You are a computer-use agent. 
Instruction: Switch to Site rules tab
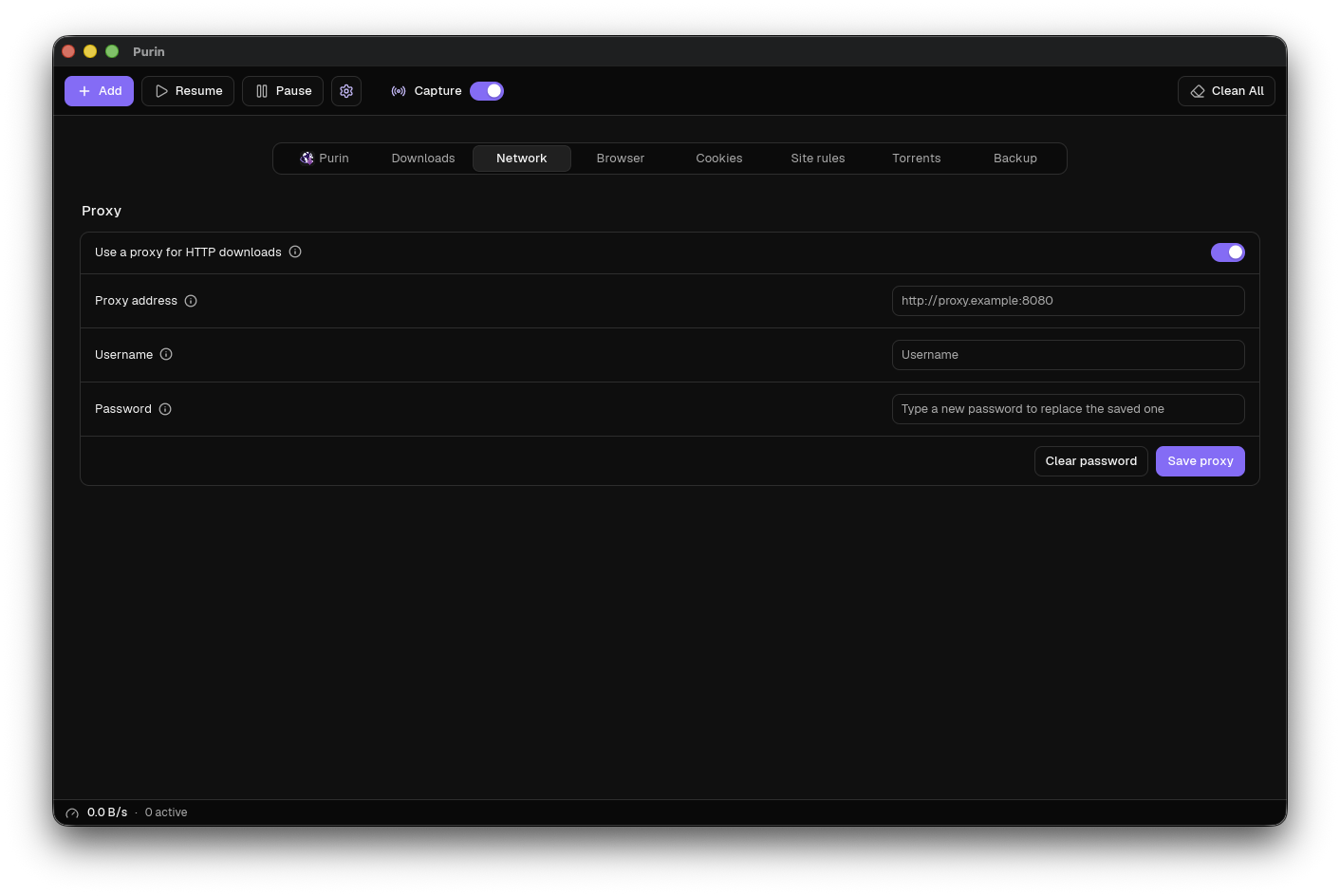coord(818,159)
